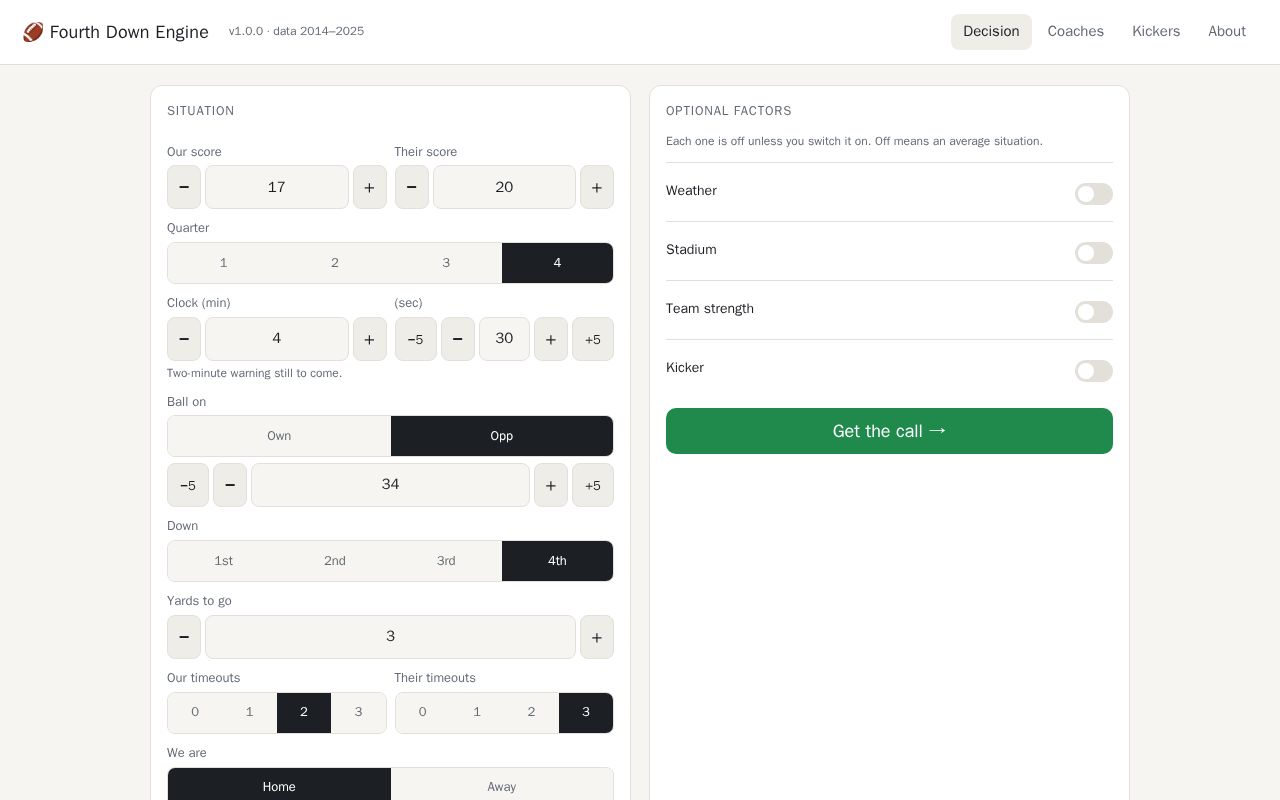Move ball position back 5 yards
1280x800 pixels.
tap(188, 485)
